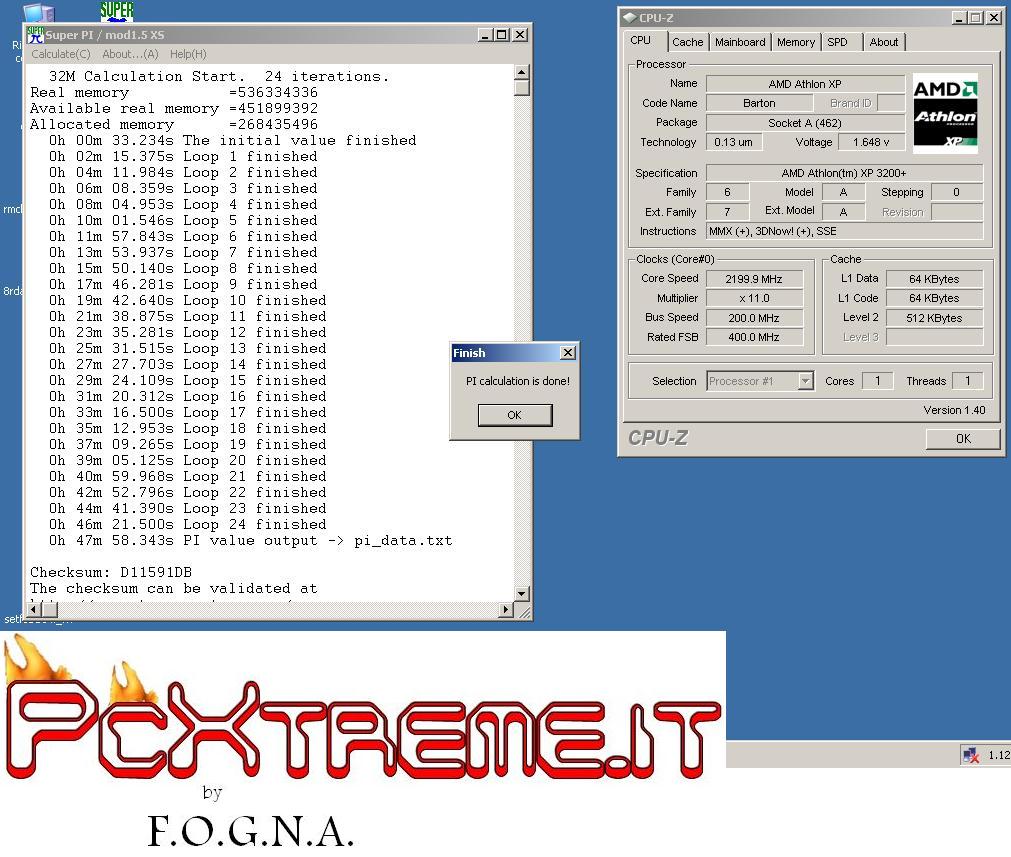
Task: Click the Level 2 cache value 512 KBytes
Action: click(x=934, y=318)
